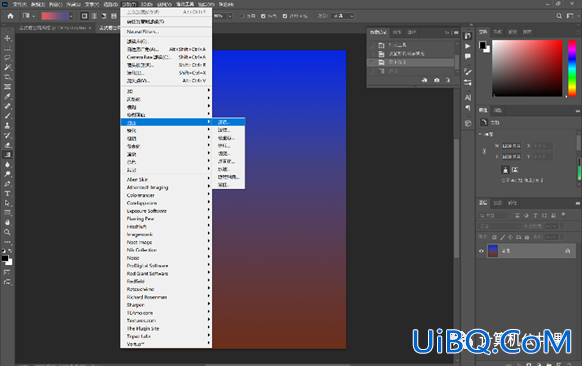This screenshot has height=366, width=582.
Task: Click the gradient preview swatch in options bar
Action: [55, 16]
